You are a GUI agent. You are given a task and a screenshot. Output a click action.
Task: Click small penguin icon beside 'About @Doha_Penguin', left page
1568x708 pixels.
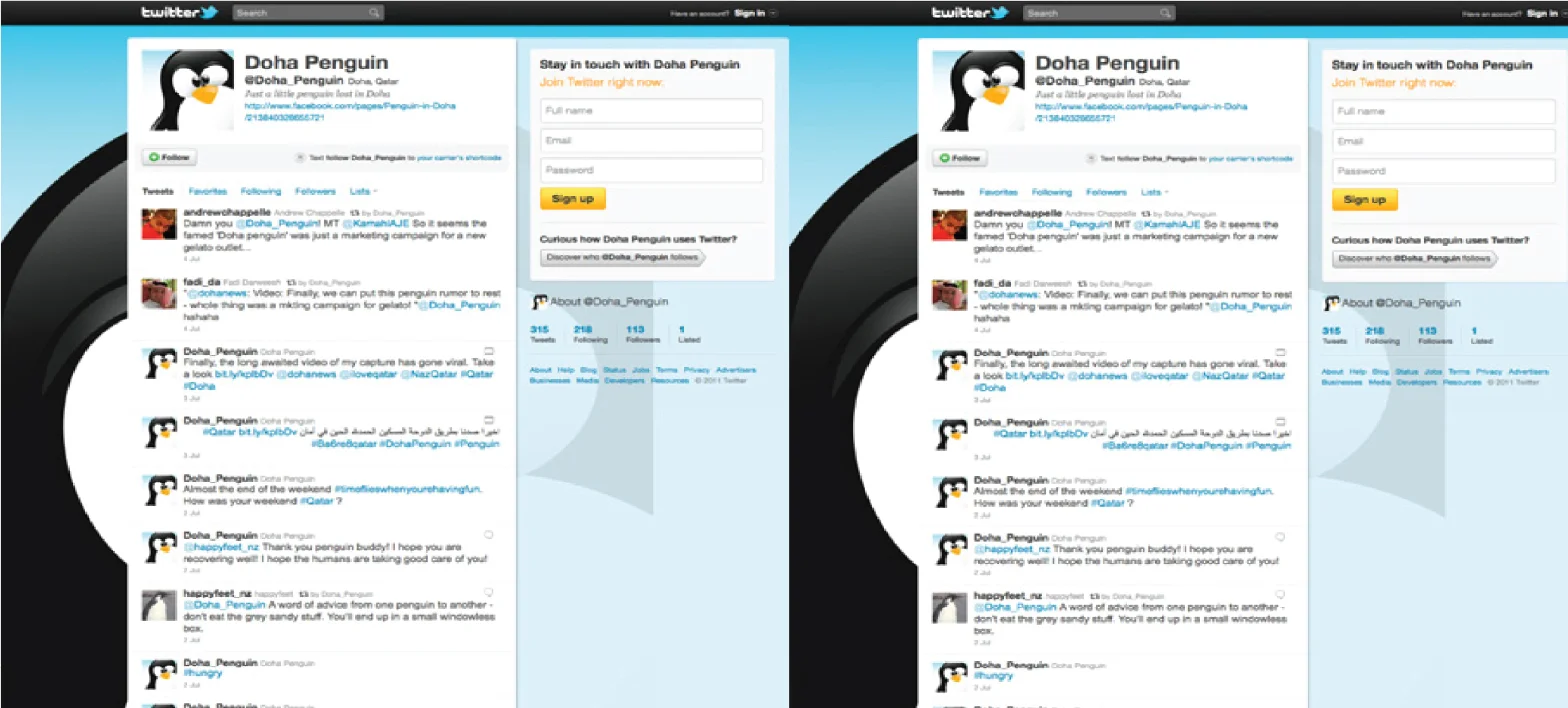540,301
